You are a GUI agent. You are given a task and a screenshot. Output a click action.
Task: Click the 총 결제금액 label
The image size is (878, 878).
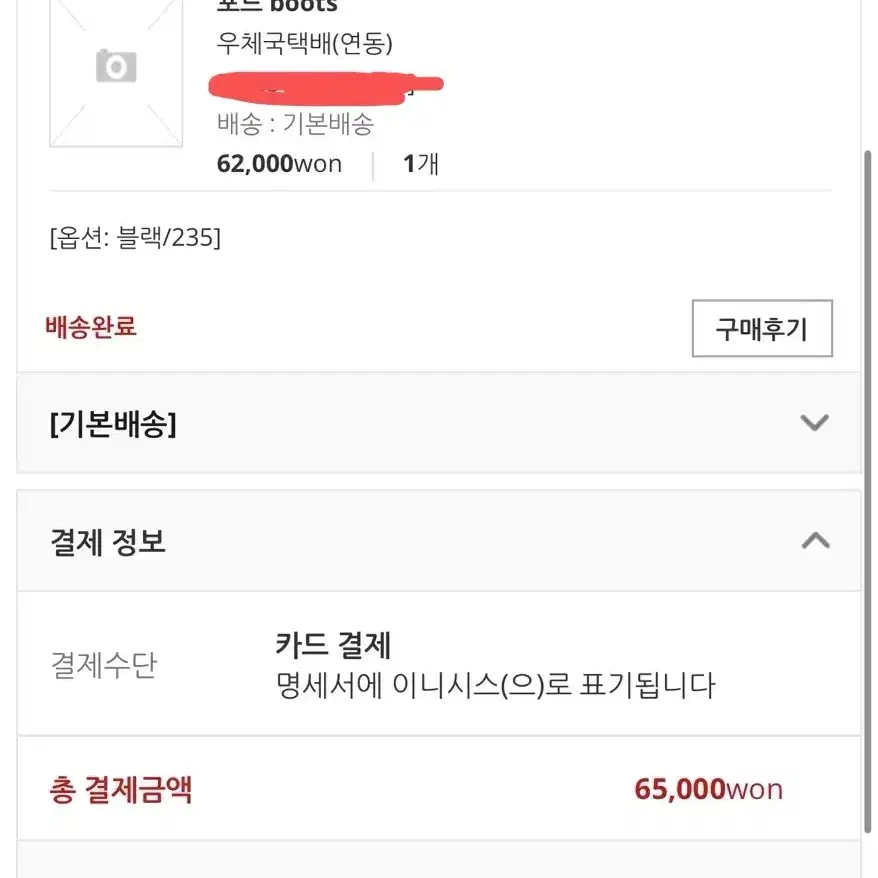pos(120,790)
